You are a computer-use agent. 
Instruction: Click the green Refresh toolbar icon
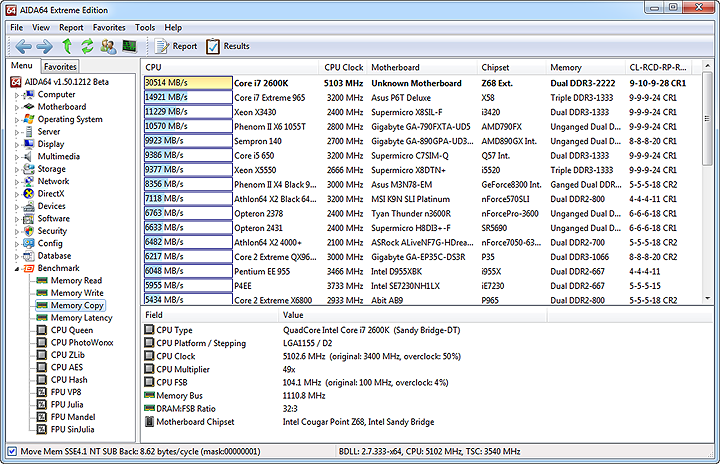[x=87, y=46]
